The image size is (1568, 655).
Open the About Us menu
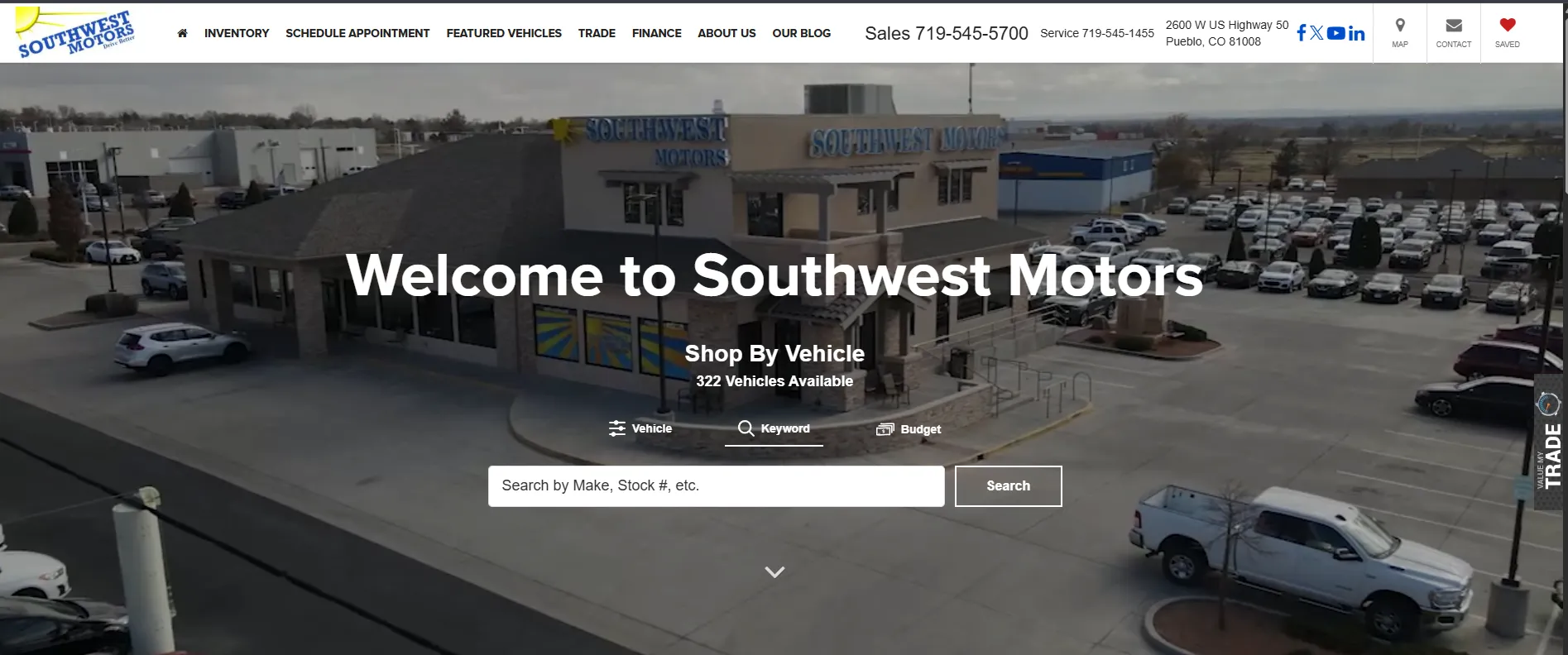(x=726, y=33)
